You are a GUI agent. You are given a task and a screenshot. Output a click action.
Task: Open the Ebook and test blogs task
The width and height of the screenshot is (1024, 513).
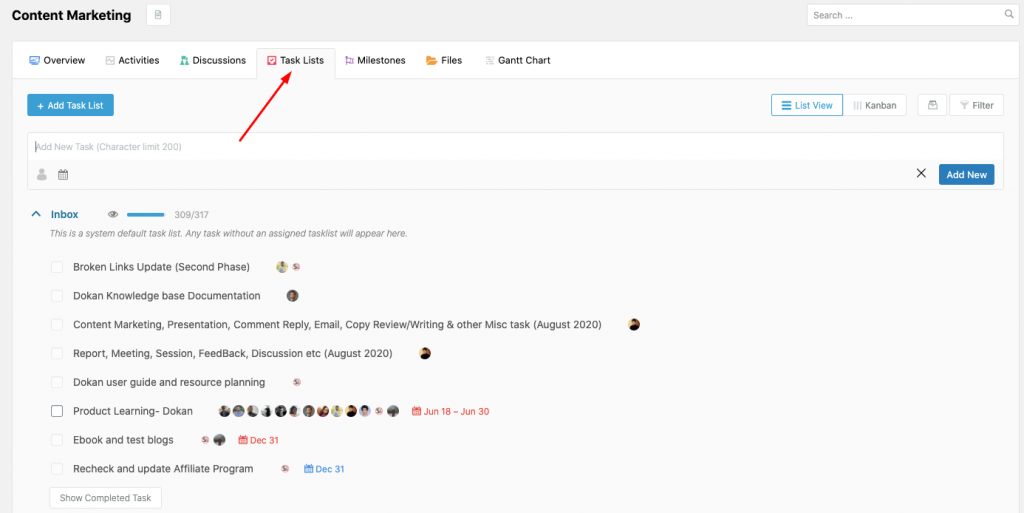tap(123, 440)
